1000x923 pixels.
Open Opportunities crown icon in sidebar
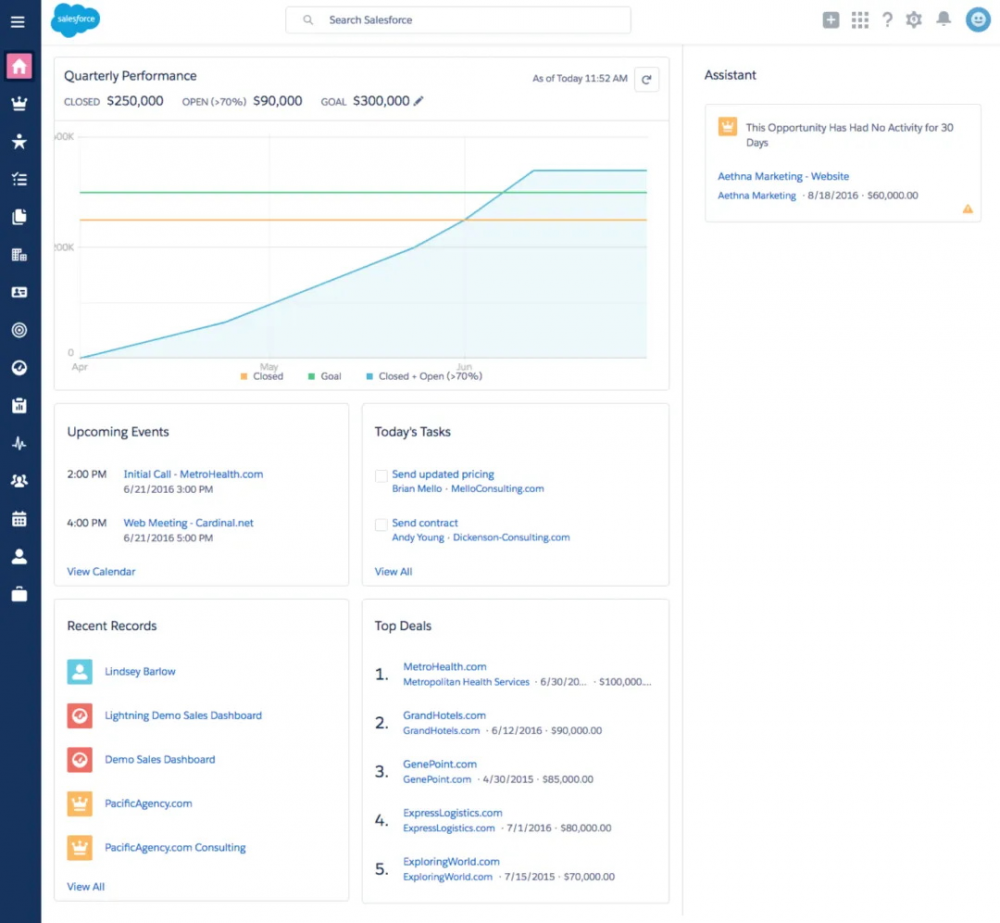coord(19,103)
